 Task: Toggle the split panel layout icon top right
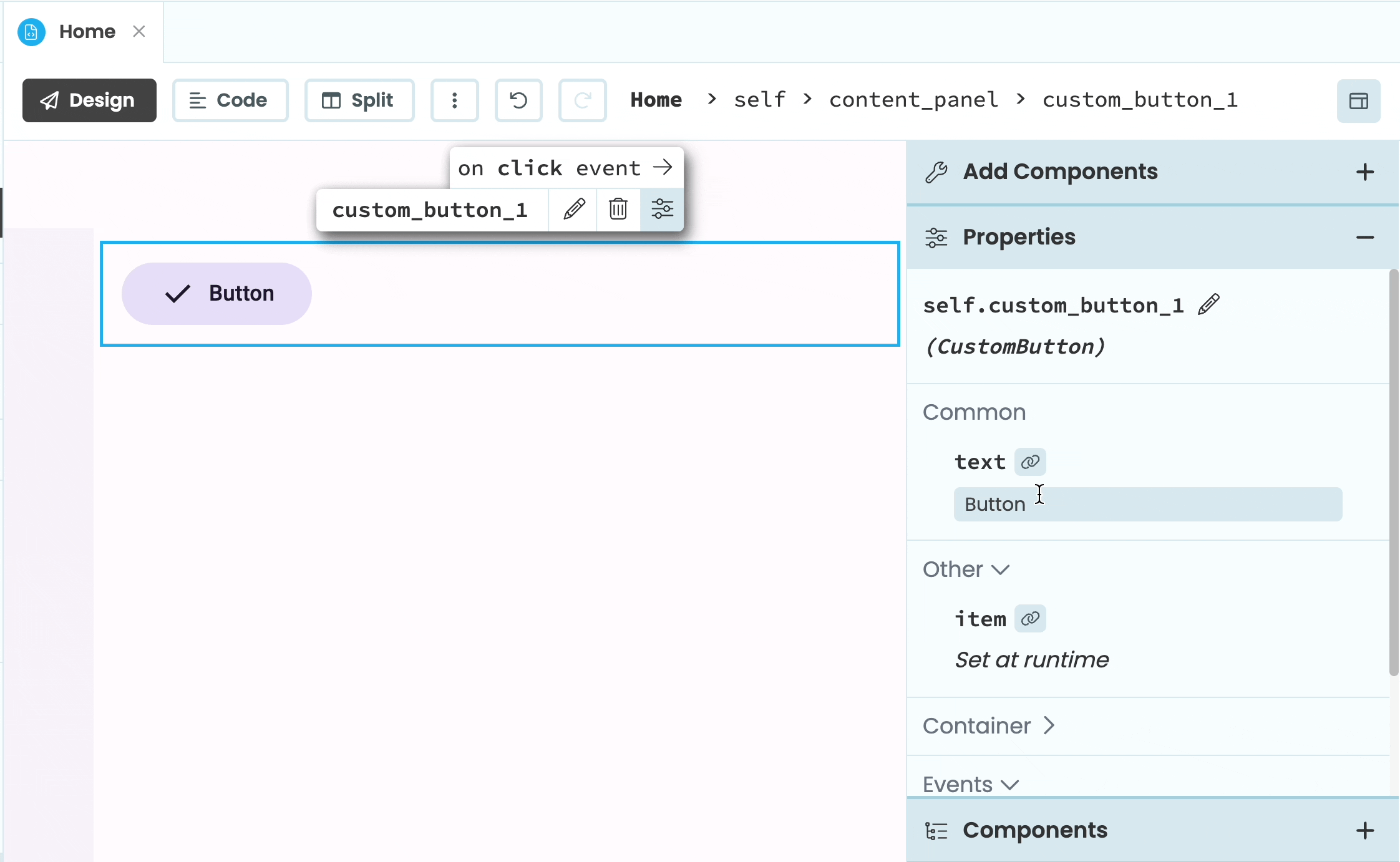coord(1358,100)
